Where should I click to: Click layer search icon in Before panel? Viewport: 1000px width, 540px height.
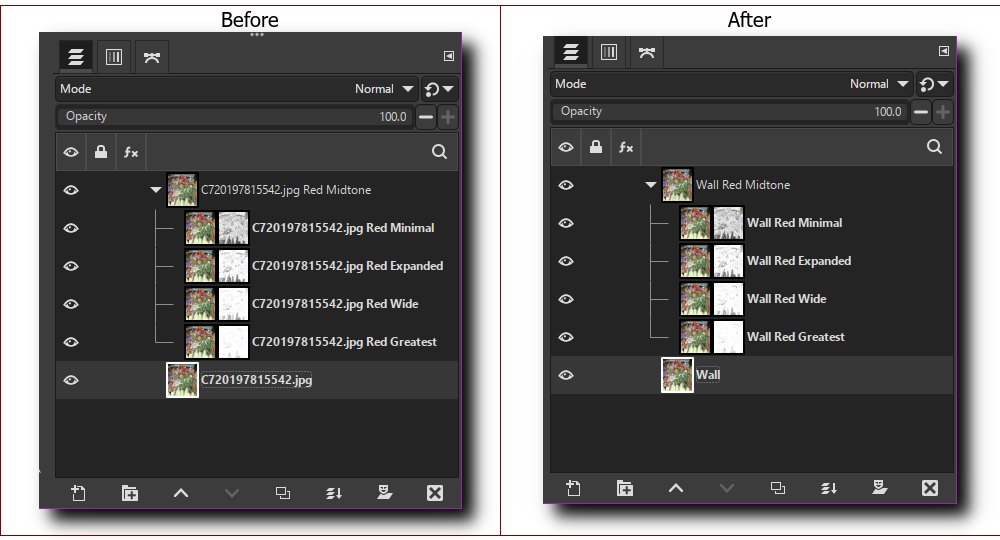click(x=439, y=152)
